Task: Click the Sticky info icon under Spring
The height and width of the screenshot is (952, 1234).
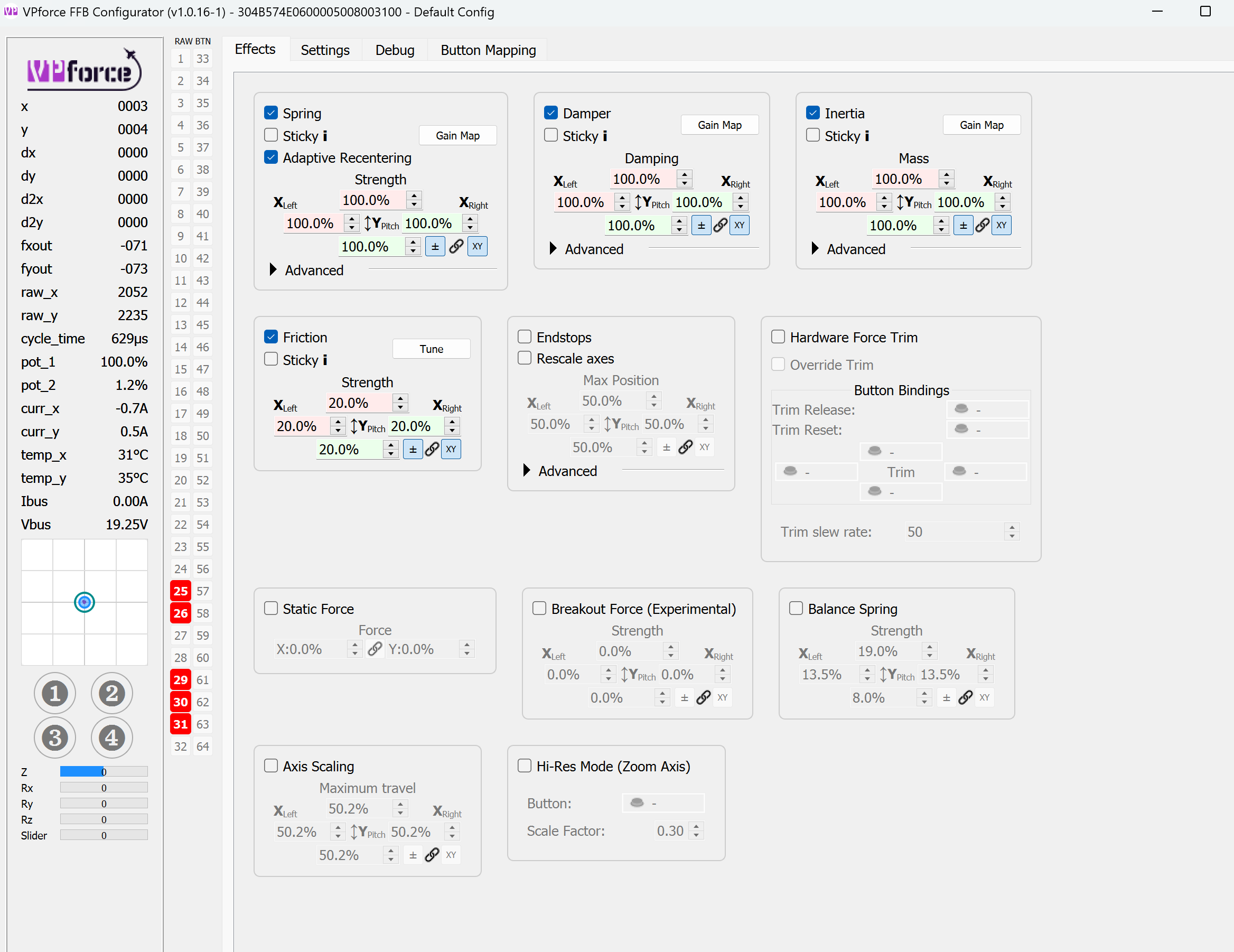Action: [x=325, y=136]
